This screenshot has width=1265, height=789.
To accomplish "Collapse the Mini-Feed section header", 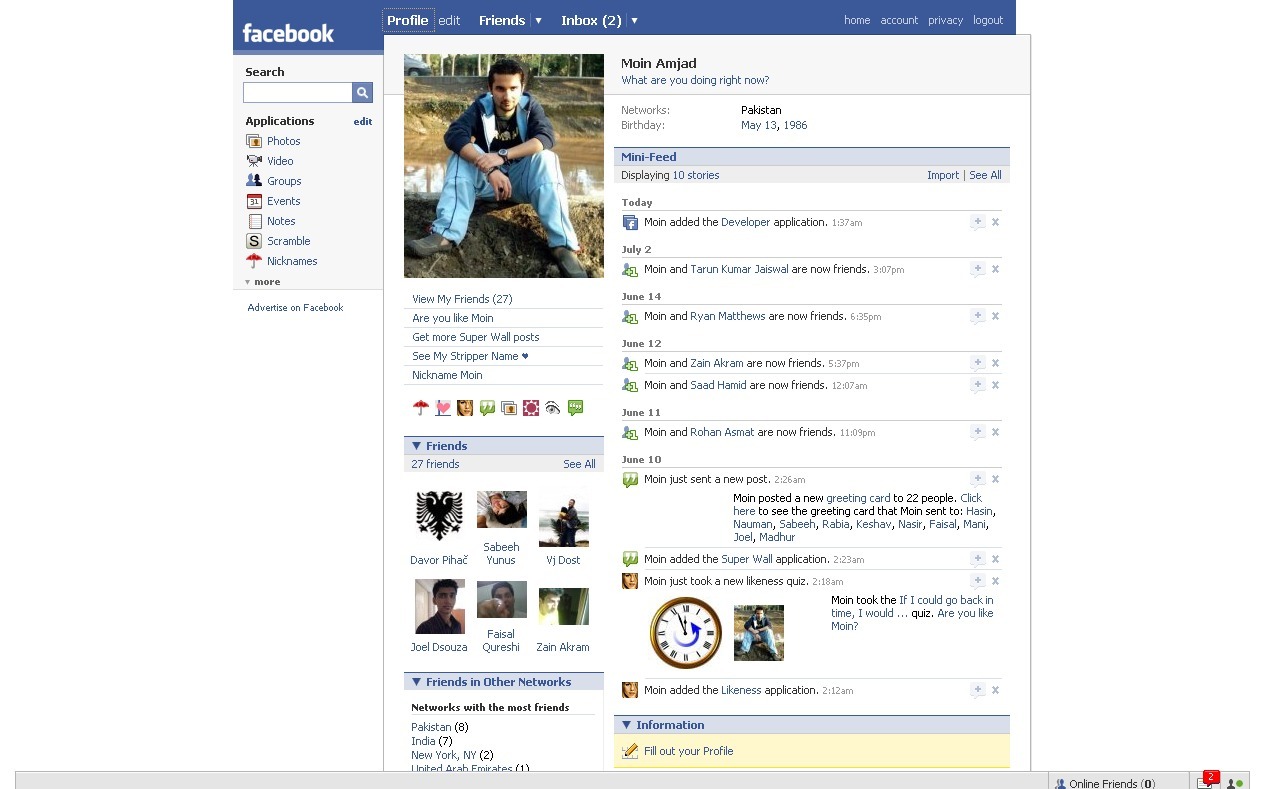I will 811,157.
